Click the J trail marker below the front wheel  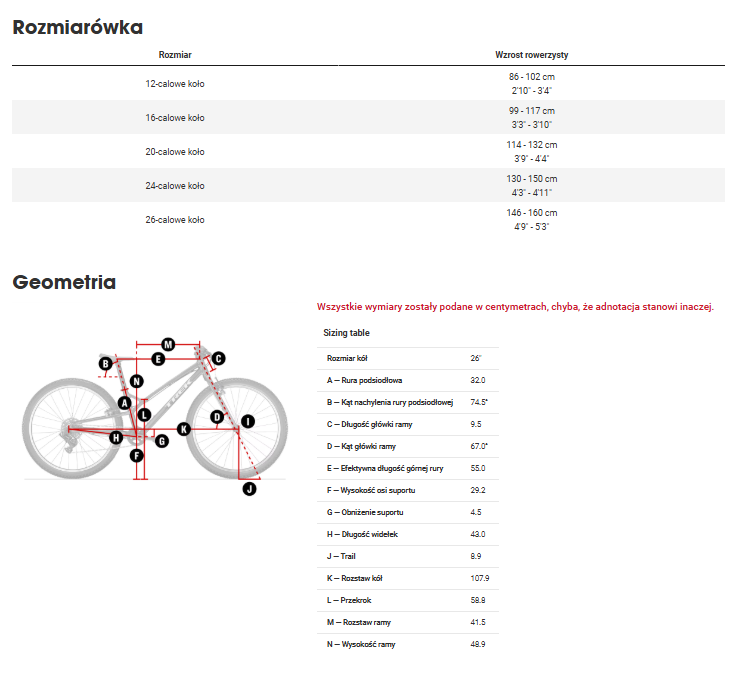point(250,489)
